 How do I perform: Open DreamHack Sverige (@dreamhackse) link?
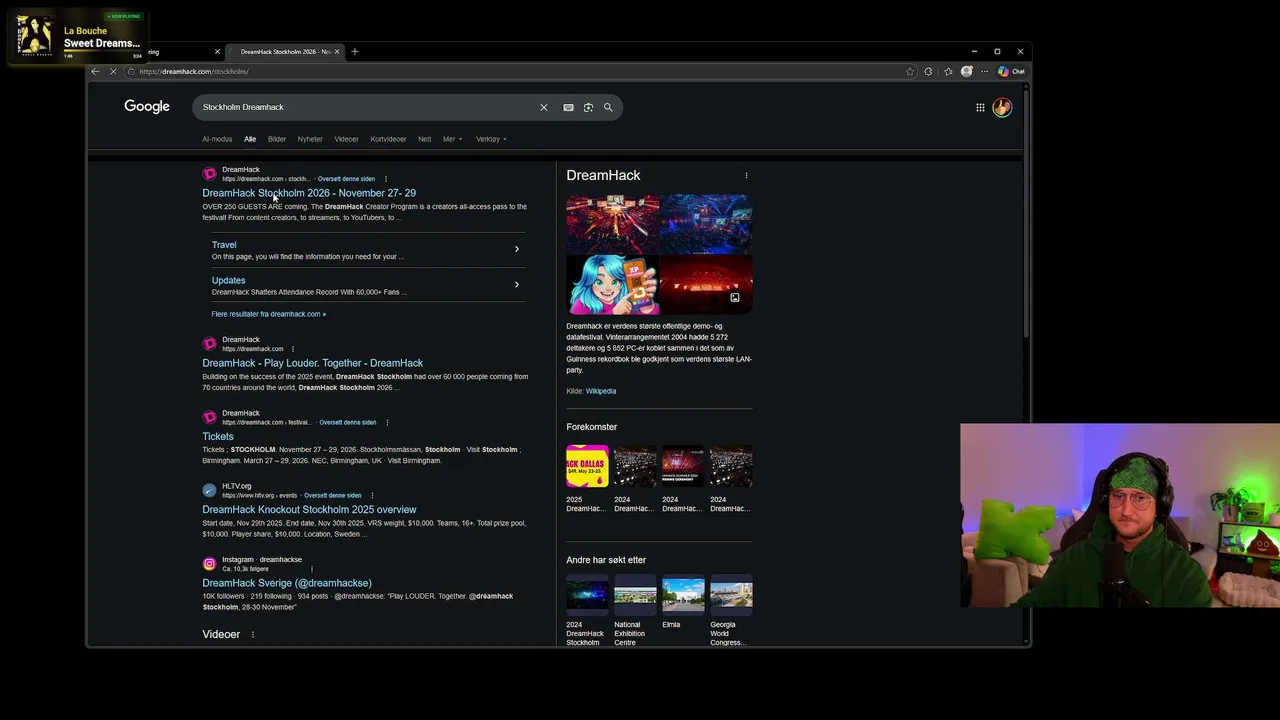click(x=287, y=583)
